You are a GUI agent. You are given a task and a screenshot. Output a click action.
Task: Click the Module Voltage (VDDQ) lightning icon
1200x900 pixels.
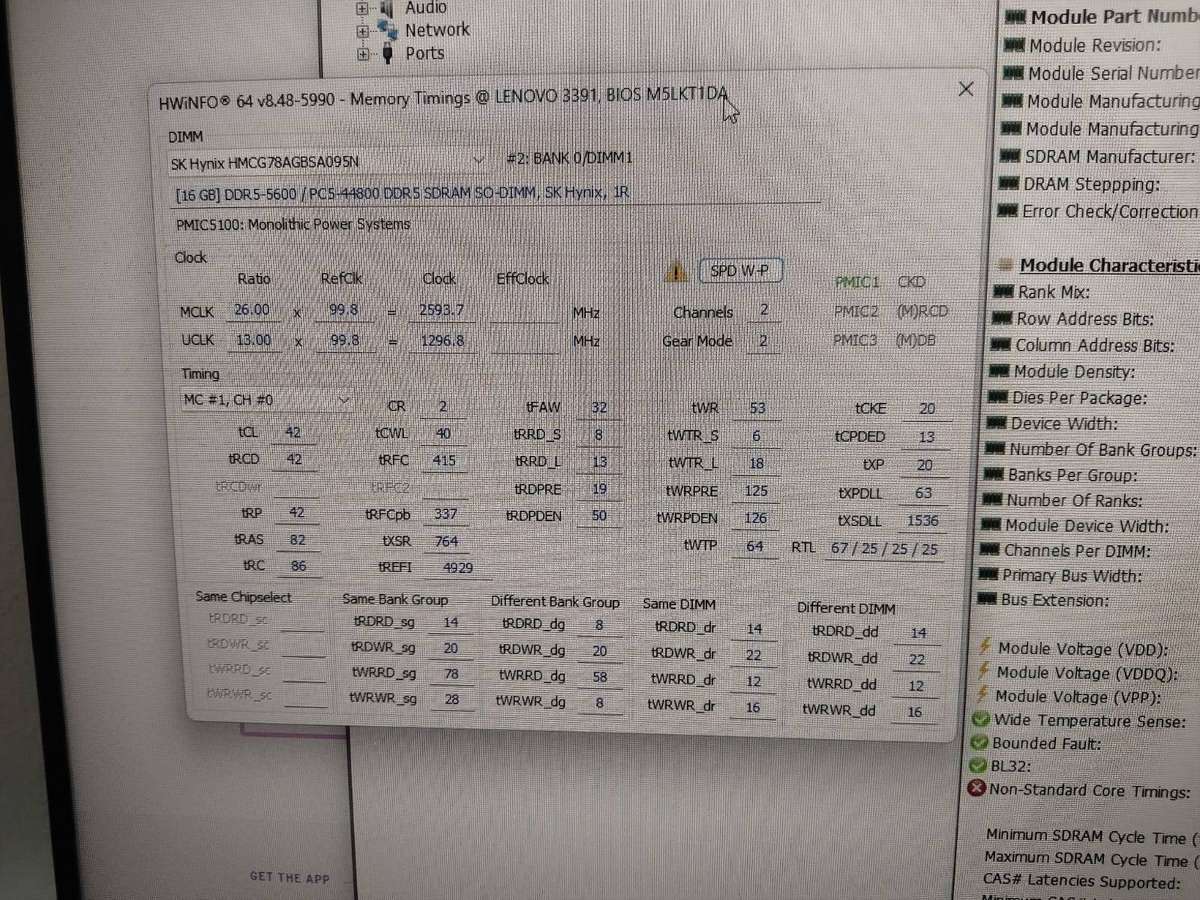985,672
